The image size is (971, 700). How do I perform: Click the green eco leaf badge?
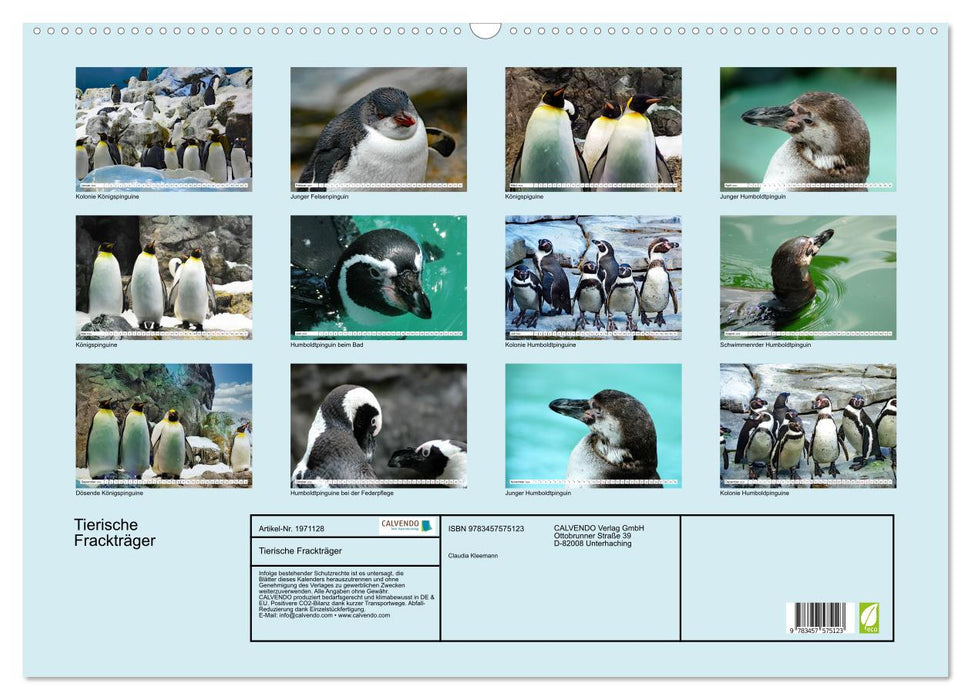868,618
